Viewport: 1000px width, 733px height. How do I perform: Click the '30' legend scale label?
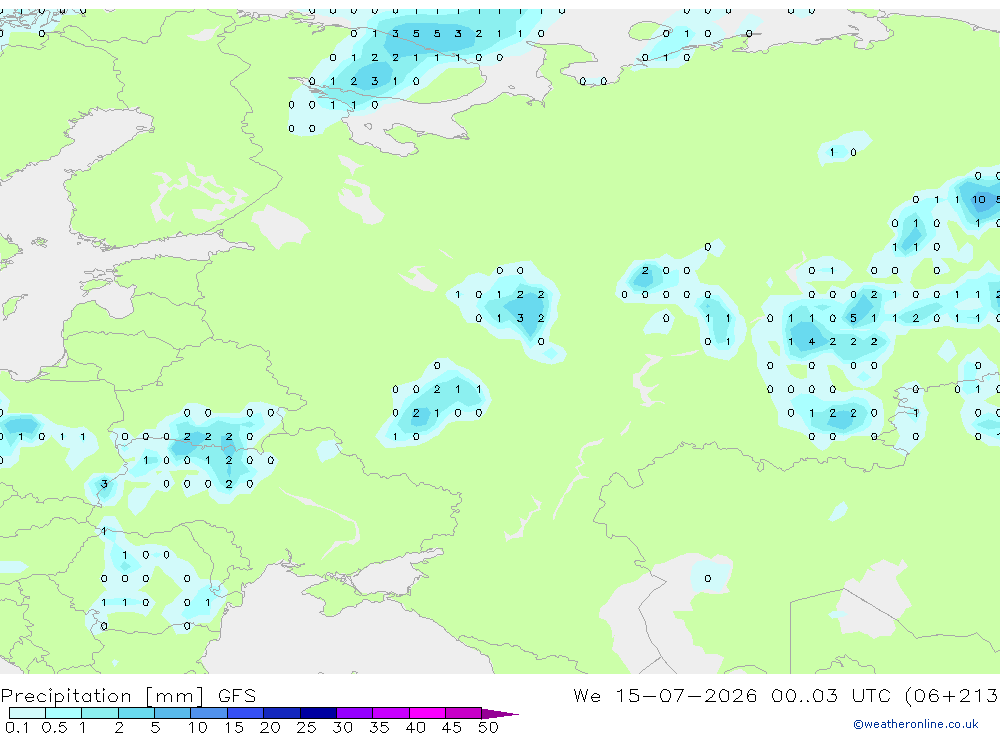[x=342, y=727]
